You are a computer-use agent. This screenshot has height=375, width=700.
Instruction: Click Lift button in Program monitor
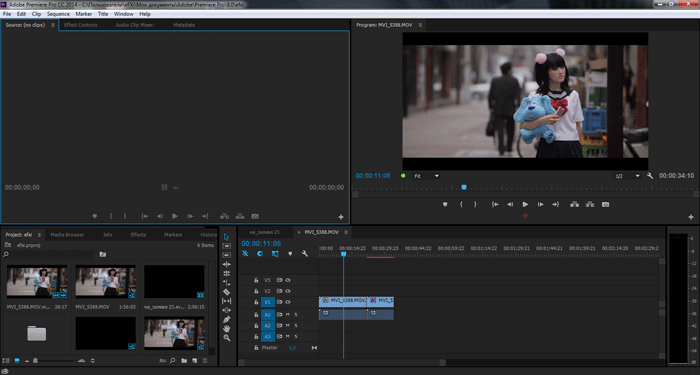(x=575, y=204)
